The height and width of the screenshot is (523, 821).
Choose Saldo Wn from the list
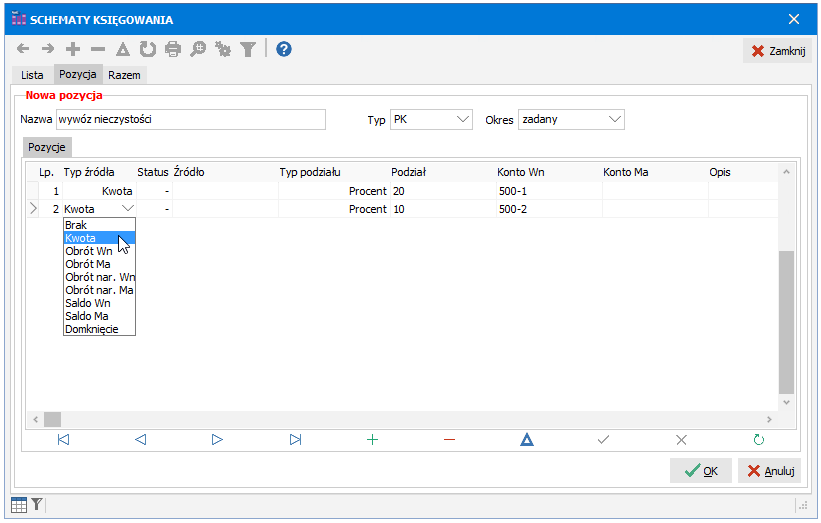tap(99, 303)
